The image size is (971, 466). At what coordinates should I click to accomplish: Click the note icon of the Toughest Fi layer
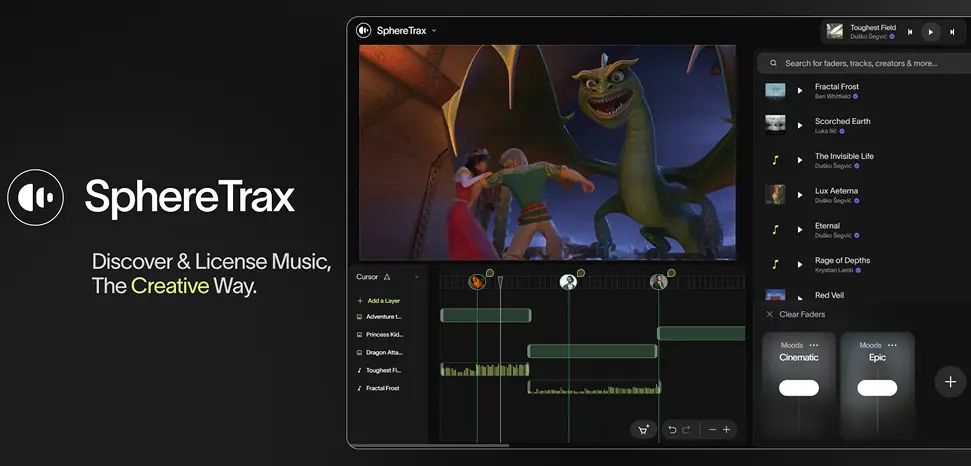coord(359,371)
